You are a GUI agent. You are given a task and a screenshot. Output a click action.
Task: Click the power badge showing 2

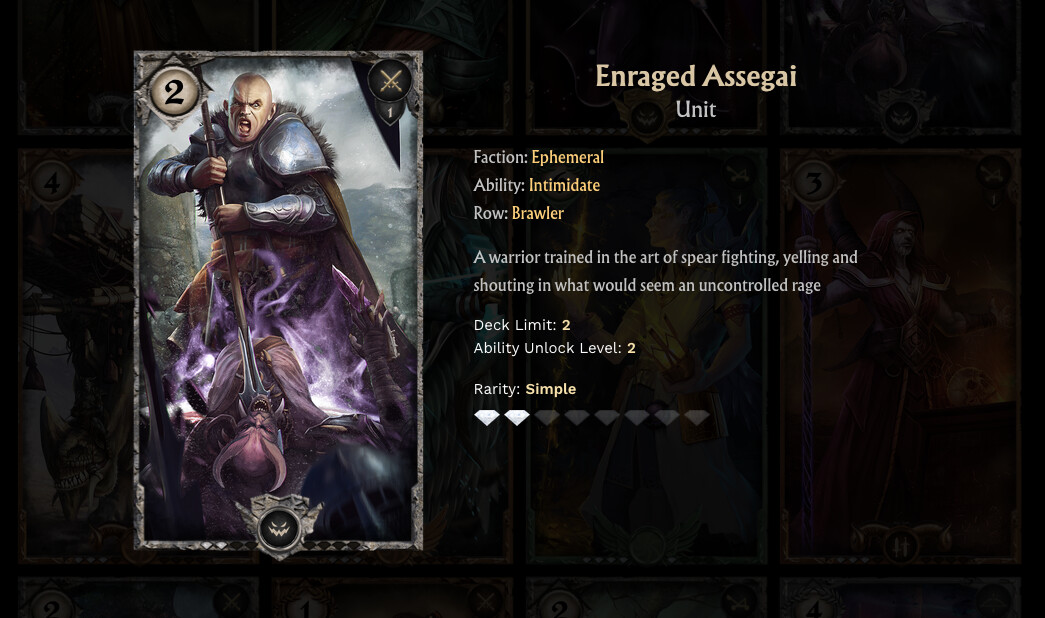(174, 91)
